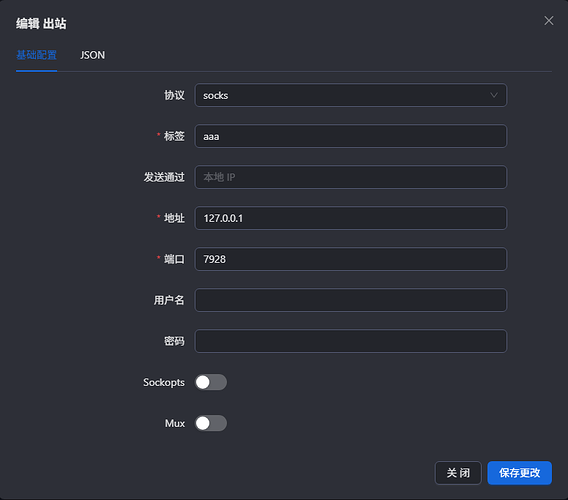Click the 地址 field with 127.0.0.1
568x500 pixels.
pos(351,218)
